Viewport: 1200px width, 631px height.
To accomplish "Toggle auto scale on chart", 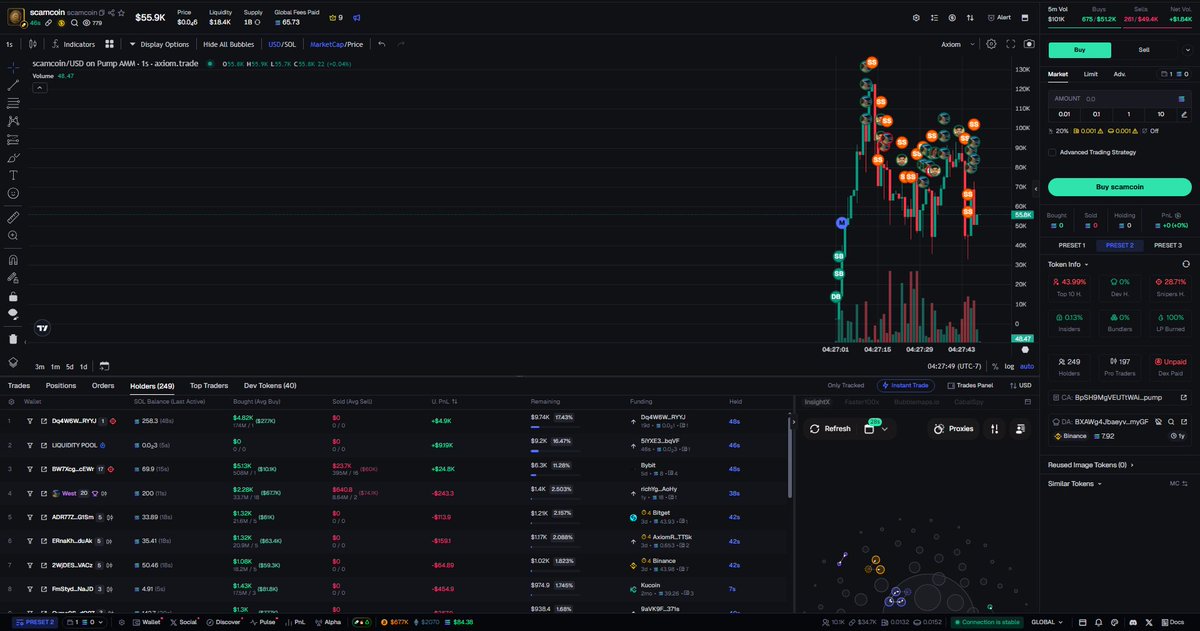I will pyautogui.click(x=1027, y=366).
